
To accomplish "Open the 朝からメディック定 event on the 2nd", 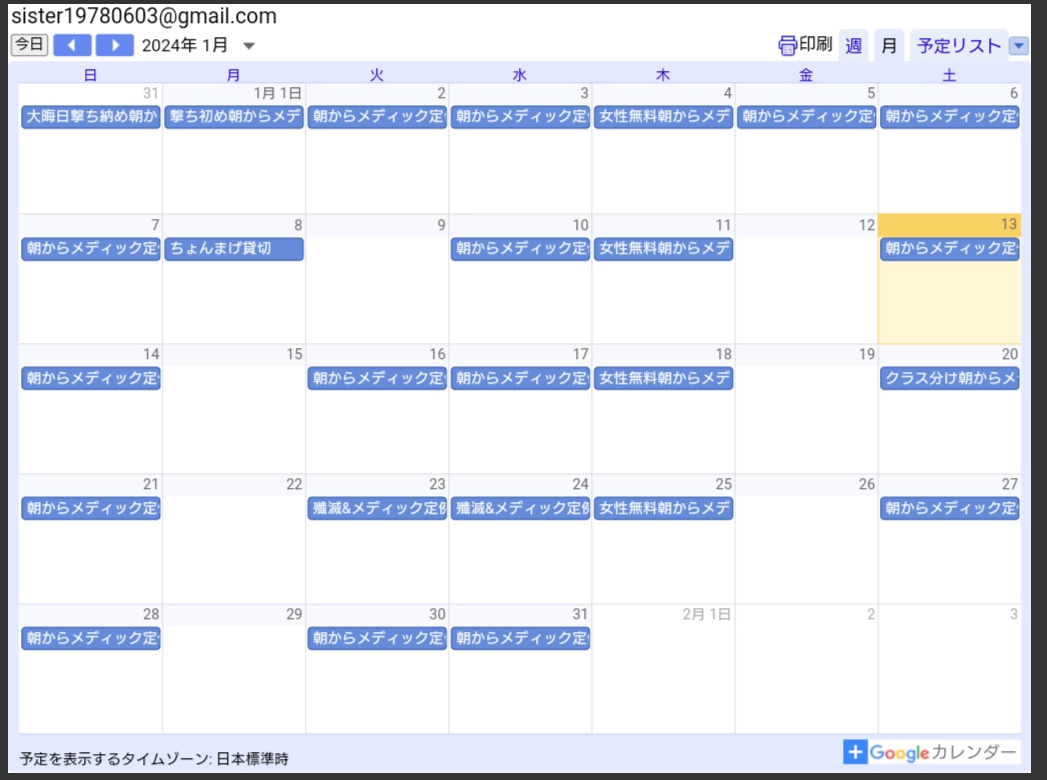I will [x=377, y=116].
